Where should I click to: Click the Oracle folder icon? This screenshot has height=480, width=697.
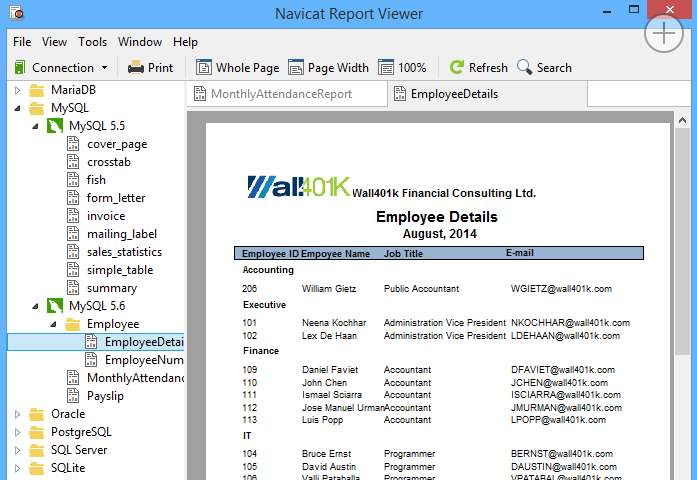tap(36, 414)
